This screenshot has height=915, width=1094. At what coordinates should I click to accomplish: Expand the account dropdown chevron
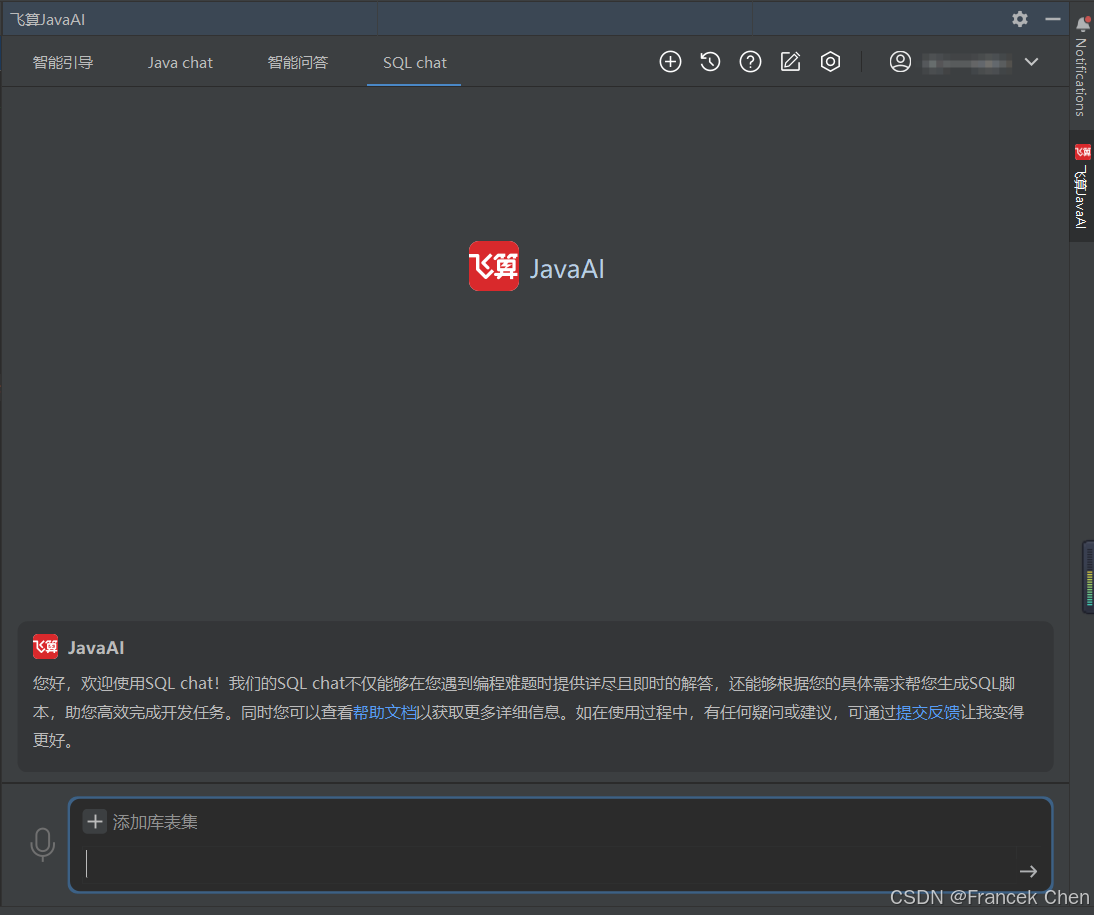coord(1031,62)
